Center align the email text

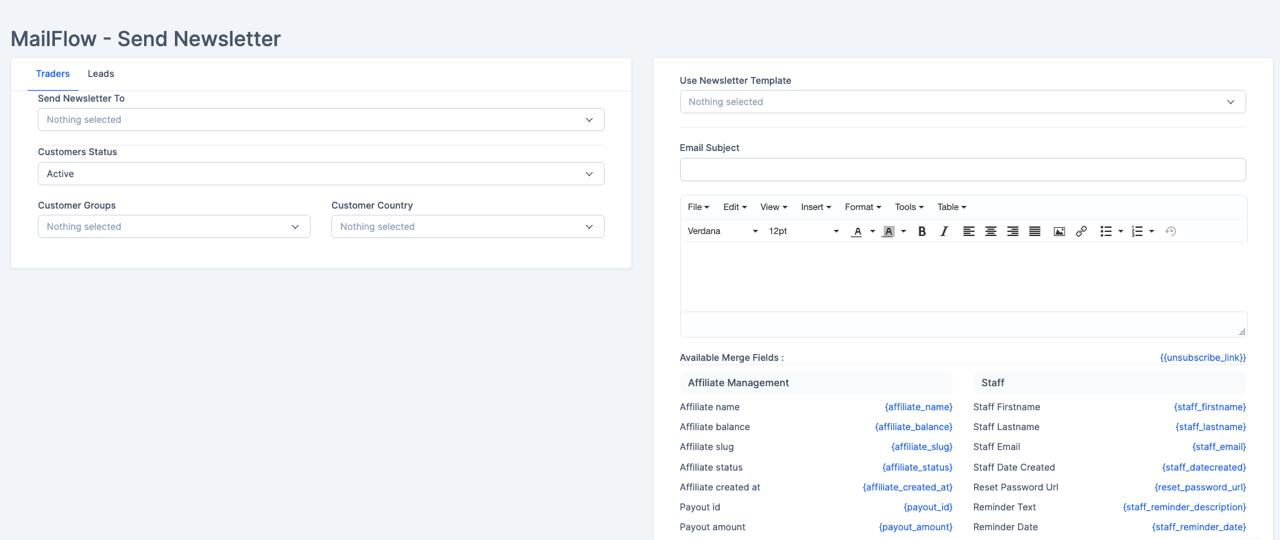(x=991, y=231)
